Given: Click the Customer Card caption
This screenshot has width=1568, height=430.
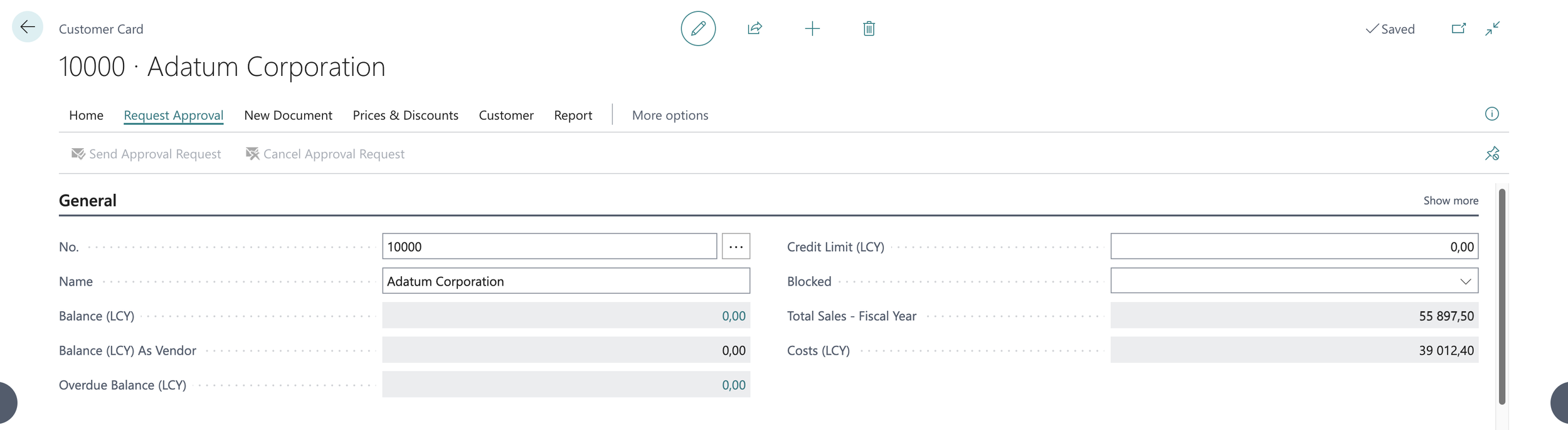Looking at the screenshot, I should (101, 29).
